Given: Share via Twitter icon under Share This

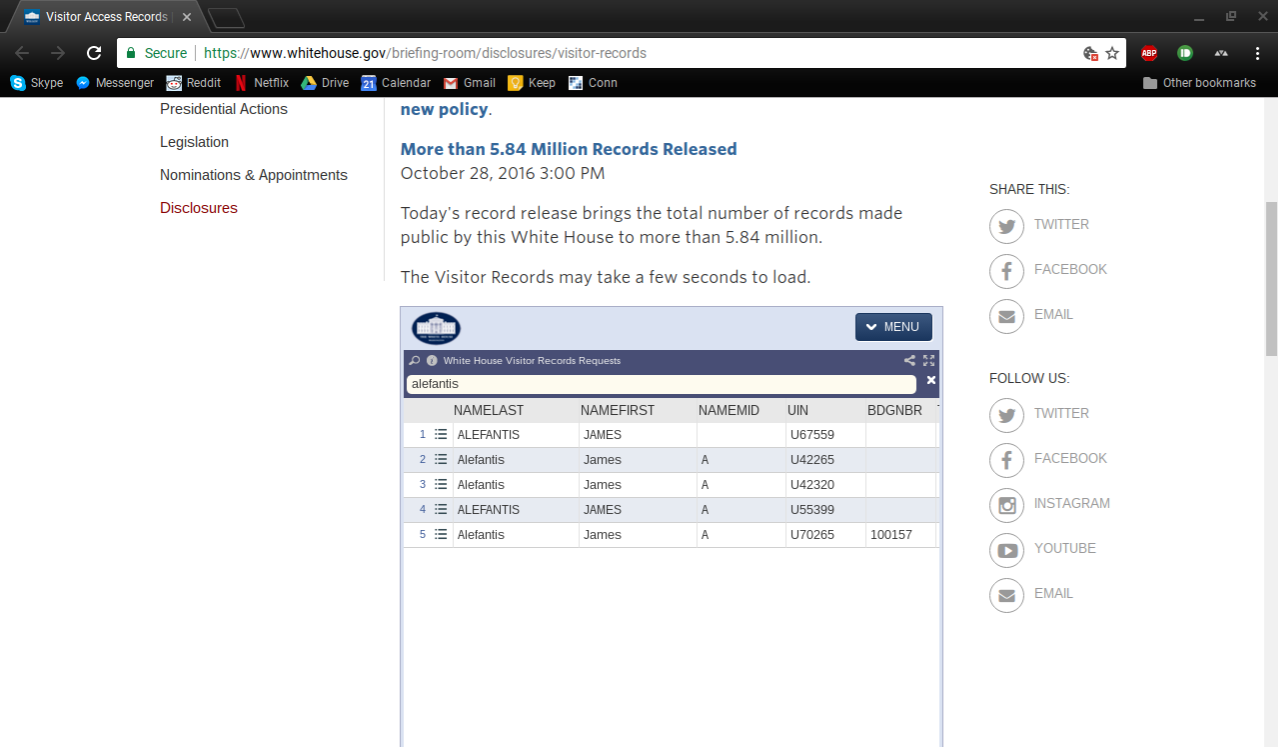Looking at the screenshot, I should click(1006, 225).
